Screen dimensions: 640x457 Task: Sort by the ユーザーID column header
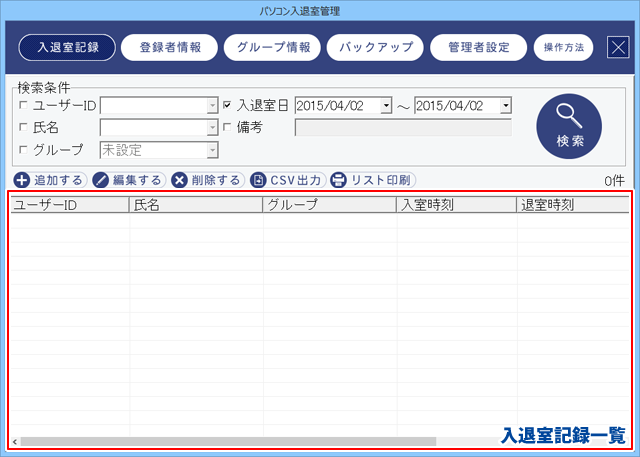click(69, 205)
